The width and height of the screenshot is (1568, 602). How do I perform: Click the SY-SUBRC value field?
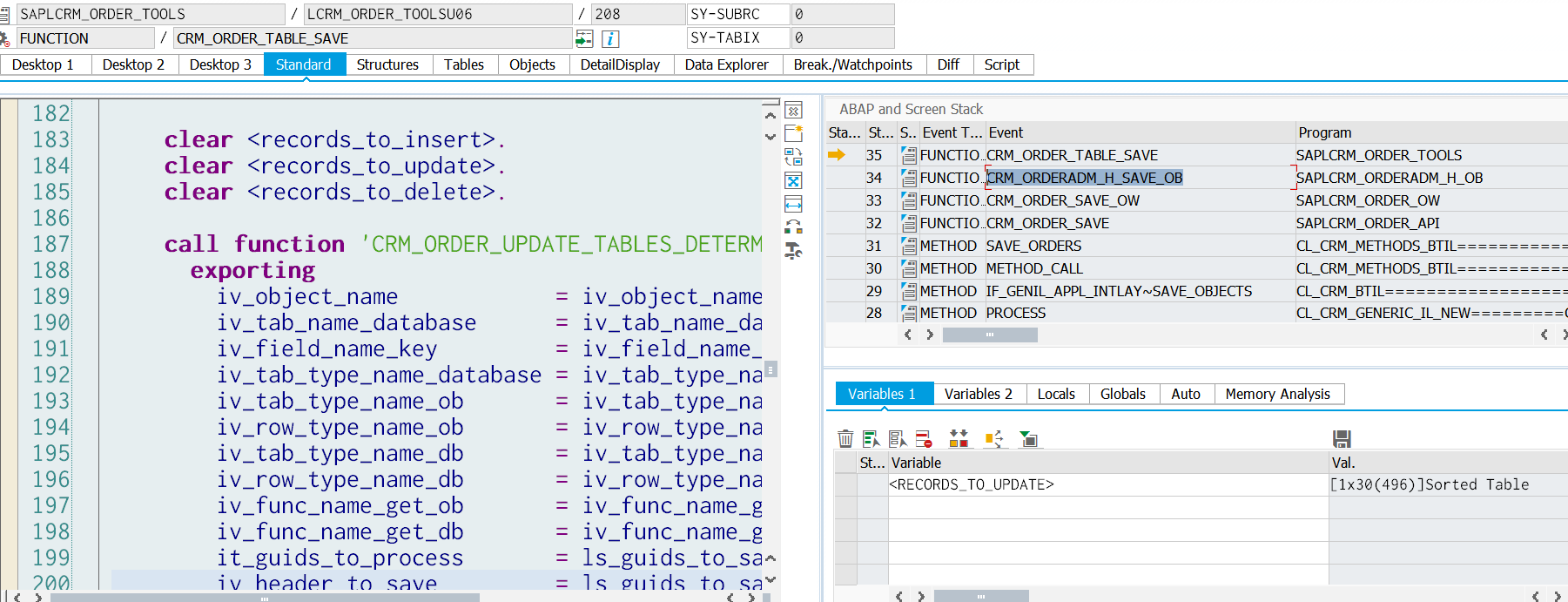click(842, 14)
